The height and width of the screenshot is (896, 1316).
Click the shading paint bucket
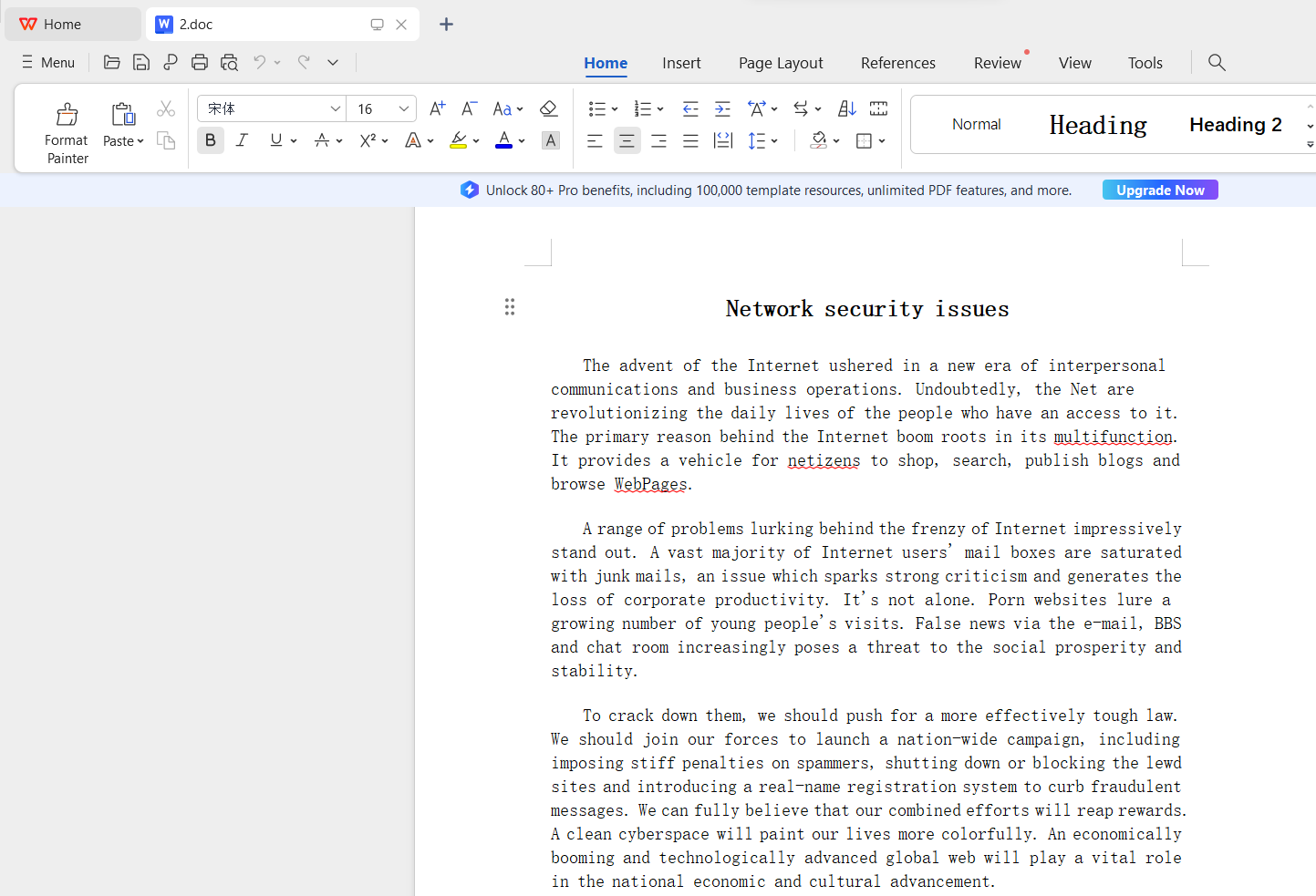point(818,140)
